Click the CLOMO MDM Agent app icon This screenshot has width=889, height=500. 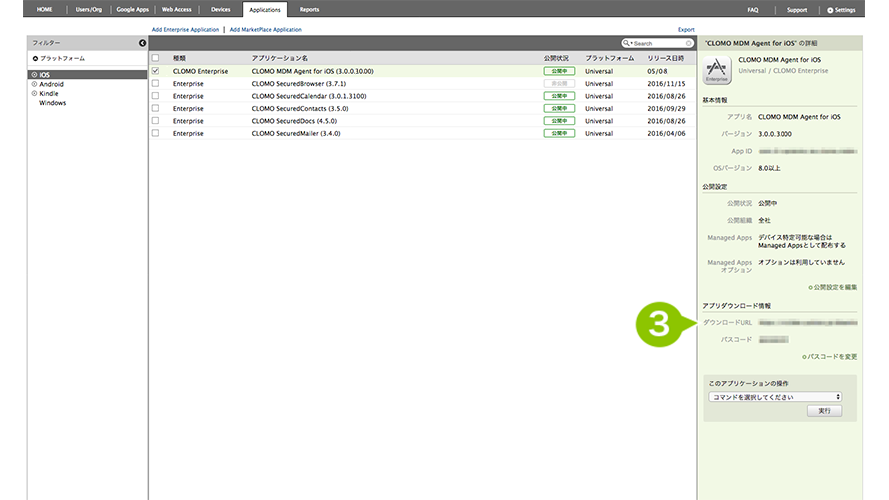tap(717, 71)
